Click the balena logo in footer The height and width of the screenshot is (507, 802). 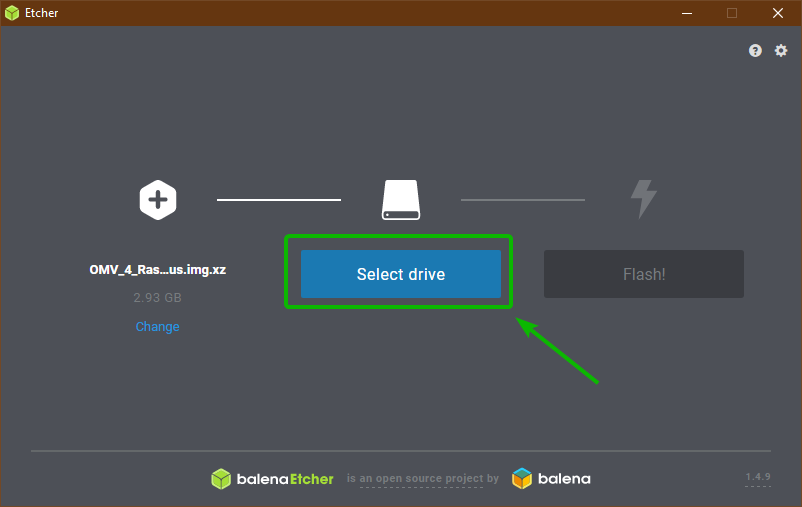(551, 479)
